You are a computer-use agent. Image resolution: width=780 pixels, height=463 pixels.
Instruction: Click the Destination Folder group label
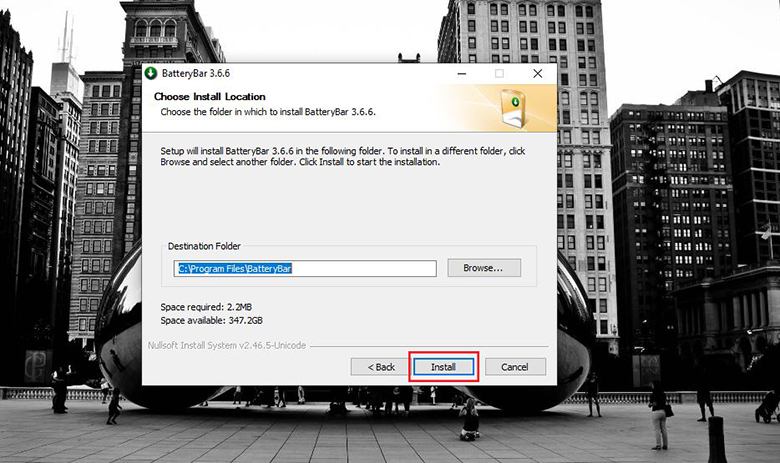(204, 246)
